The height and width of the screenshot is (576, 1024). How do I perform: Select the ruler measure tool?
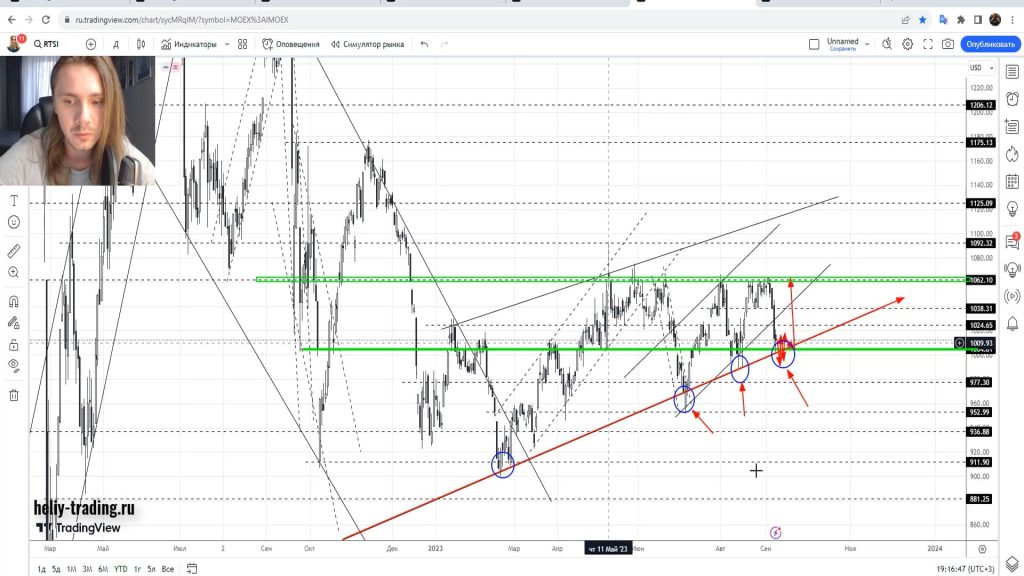14,250
